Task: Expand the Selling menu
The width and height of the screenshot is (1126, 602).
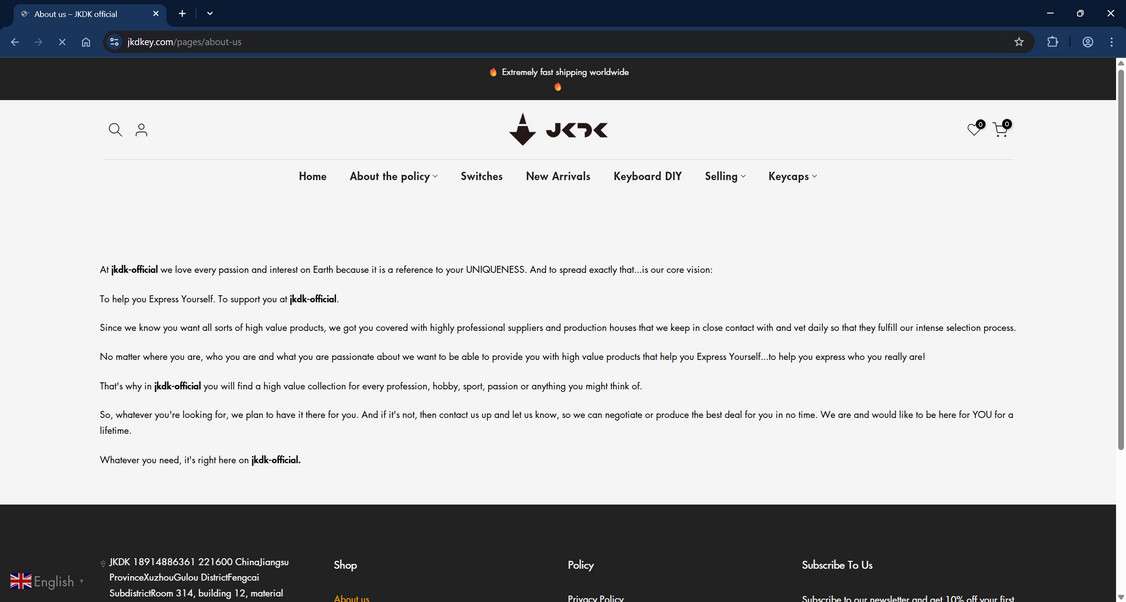Action: pyautogui.click(x=725, y=176)
